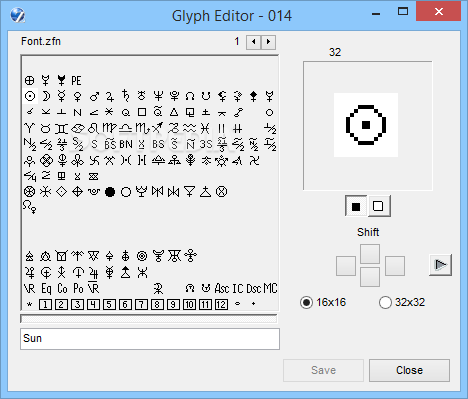
Task: Select the 16x16 size option
Action: [x=323, y=302]
